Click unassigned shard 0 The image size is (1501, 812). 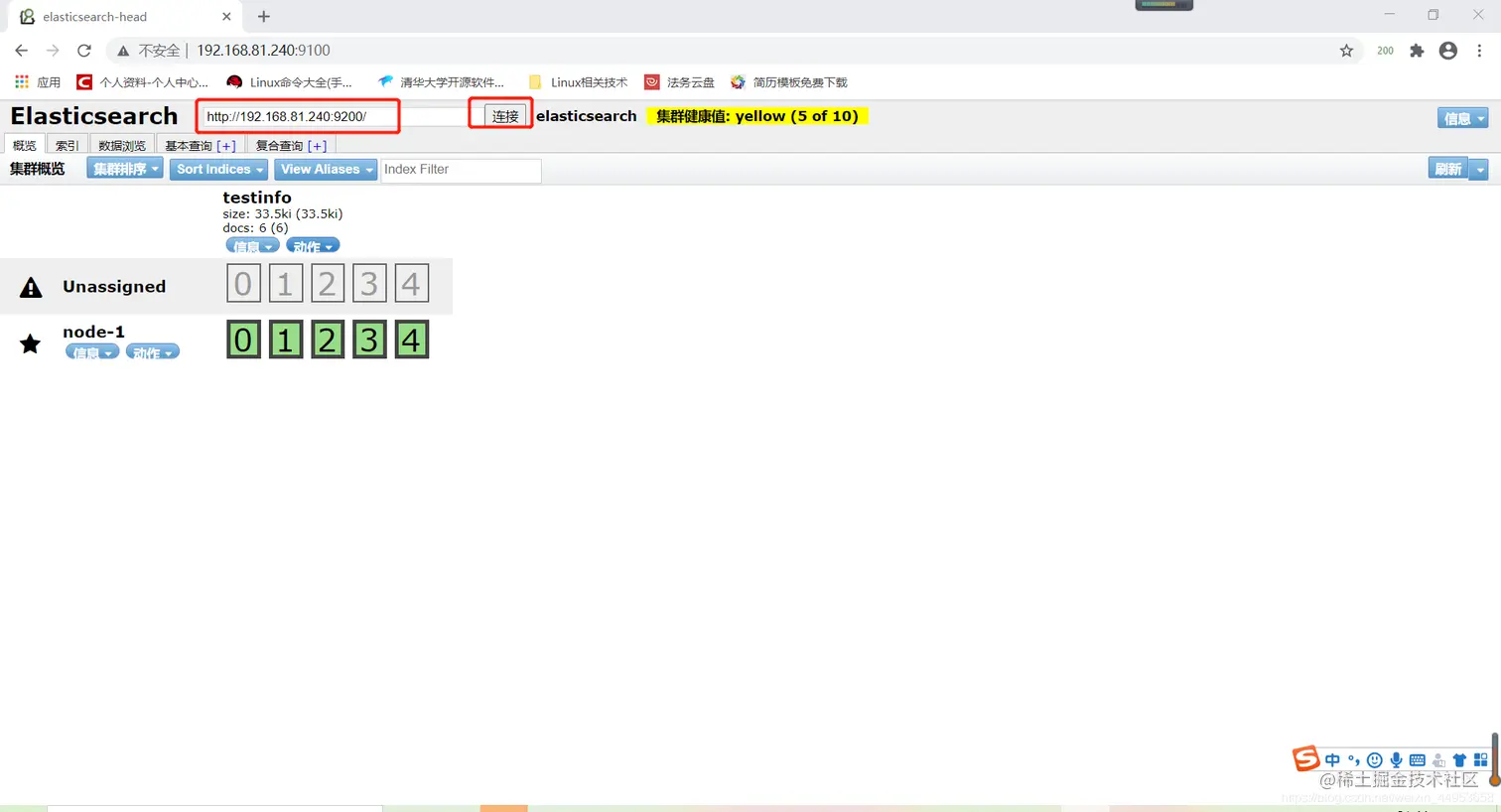point(243,284)
